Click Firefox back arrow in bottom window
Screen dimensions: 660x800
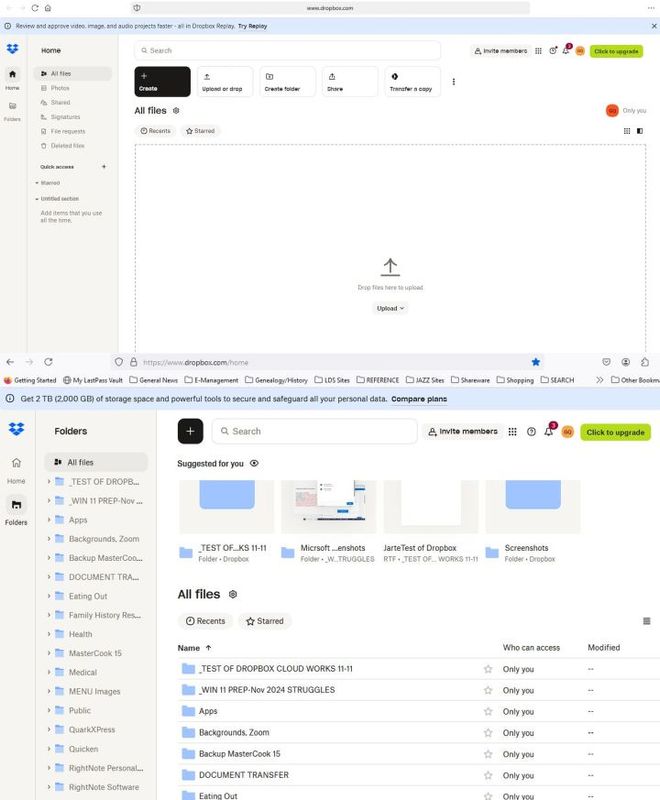point(10,362)
